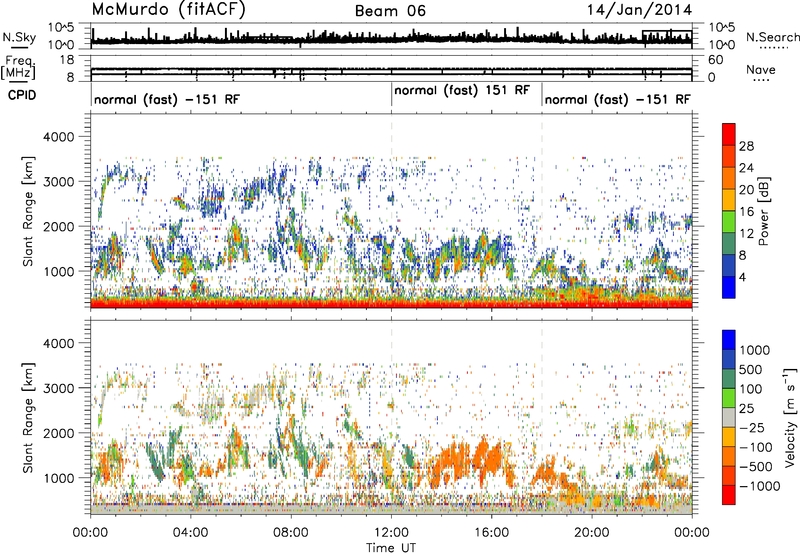Click the Power [dB] colorbar title
This screenshot has width=800, height=554.
763,211
